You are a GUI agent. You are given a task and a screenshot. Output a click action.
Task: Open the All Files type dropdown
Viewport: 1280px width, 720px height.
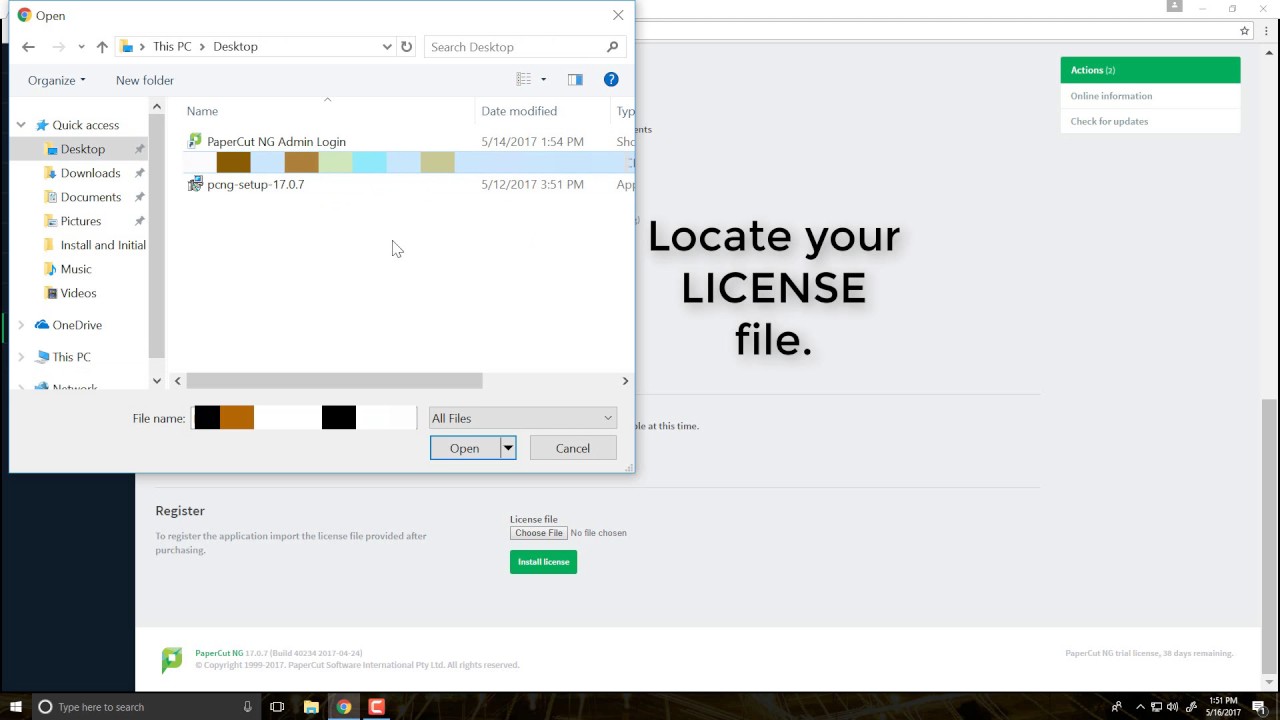tap(522, 418)
